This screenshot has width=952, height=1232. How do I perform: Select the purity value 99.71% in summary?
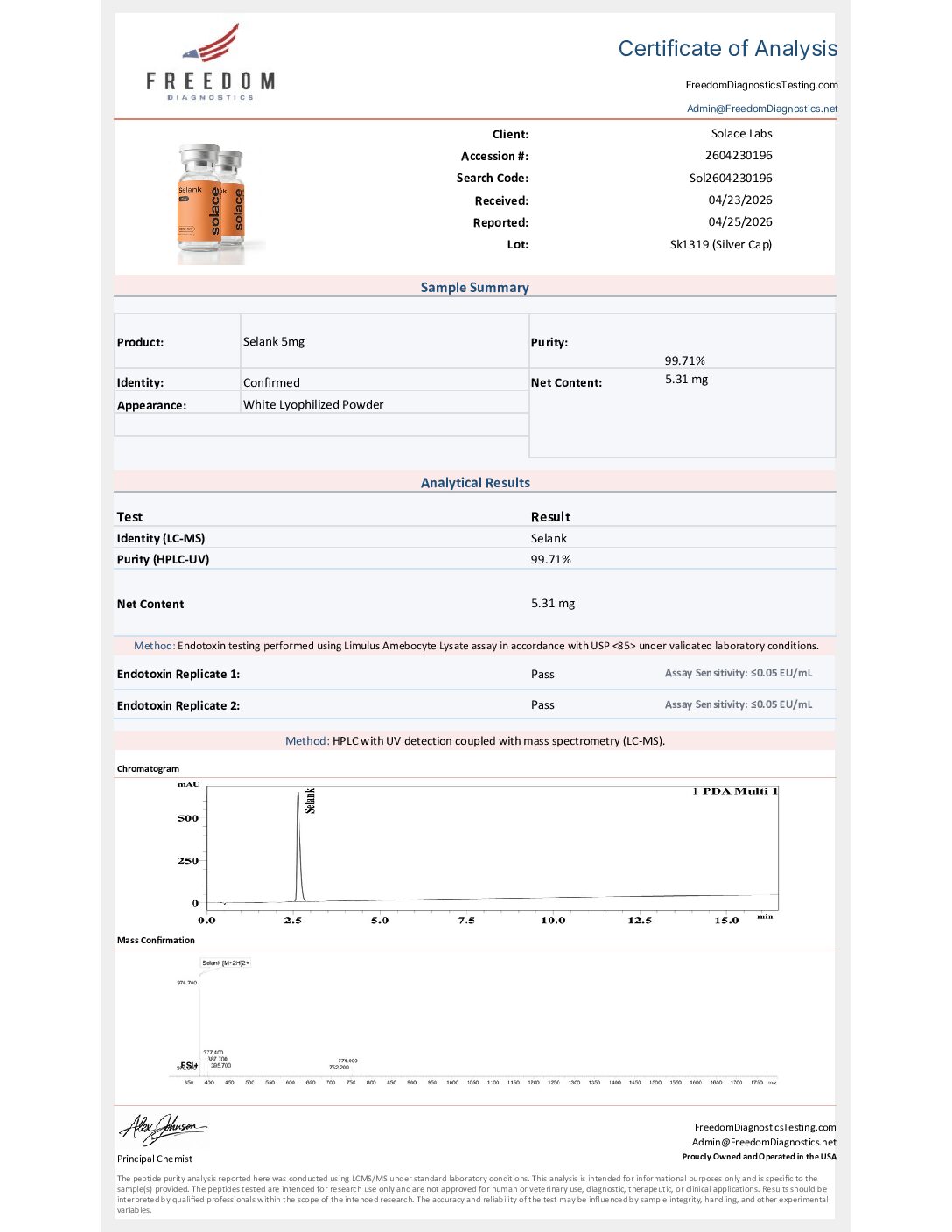coord(684,360)
